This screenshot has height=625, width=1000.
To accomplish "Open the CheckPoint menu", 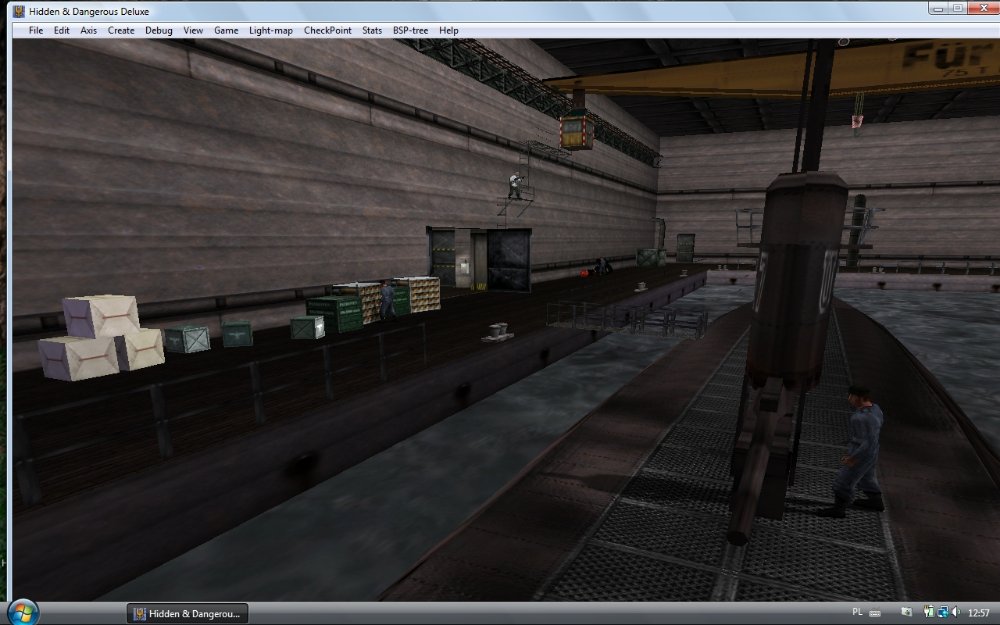I will 328,30.
